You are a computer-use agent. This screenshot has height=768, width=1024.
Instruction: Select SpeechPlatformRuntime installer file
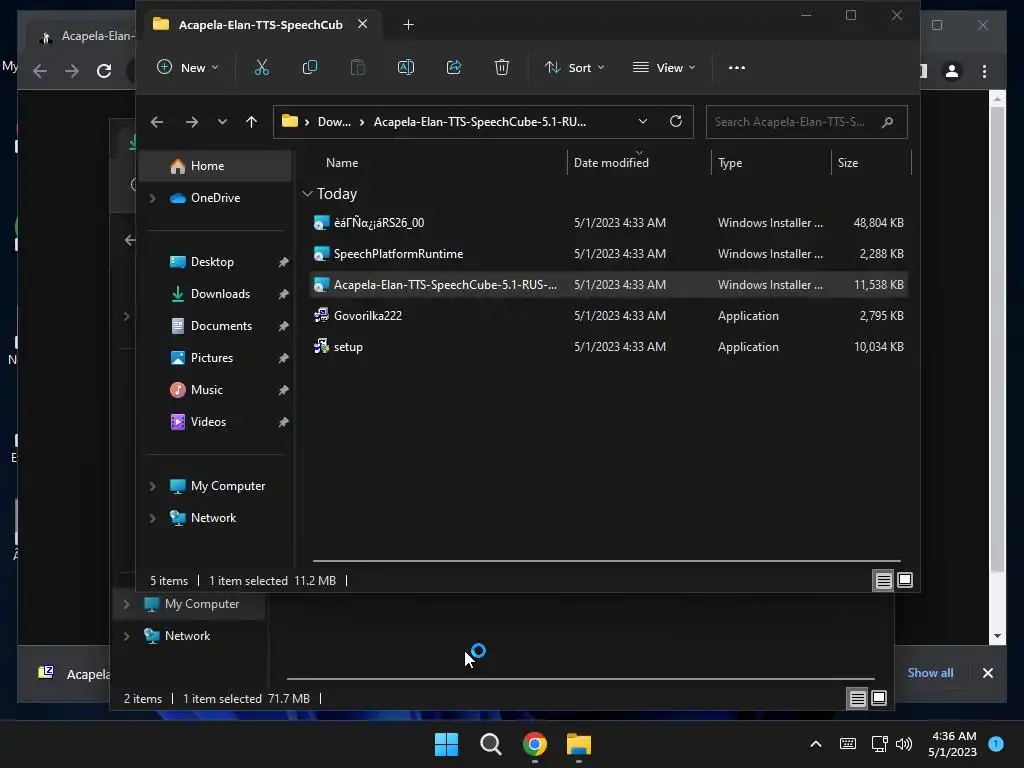point(608,254)
